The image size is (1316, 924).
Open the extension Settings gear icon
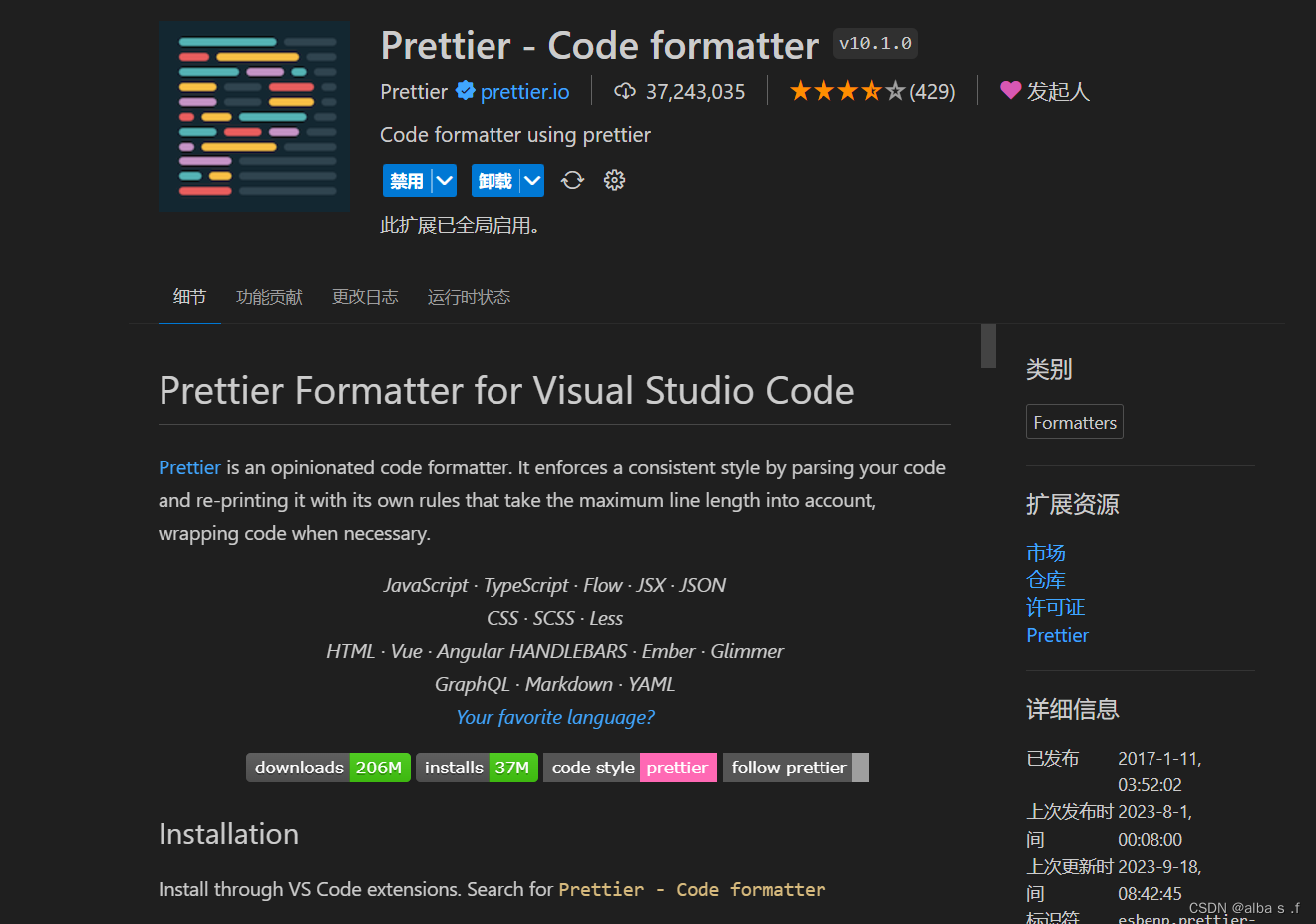click(614, 180)
